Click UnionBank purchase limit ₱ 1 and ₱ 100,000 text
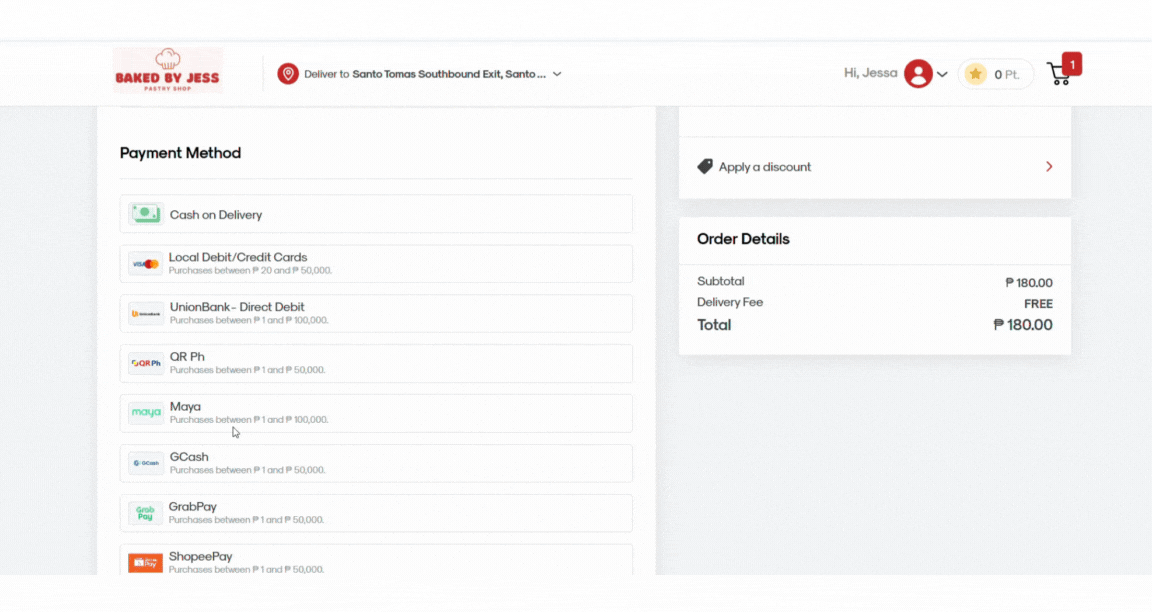The width and height of the screenshot is (1152, 612). point(249,320)
